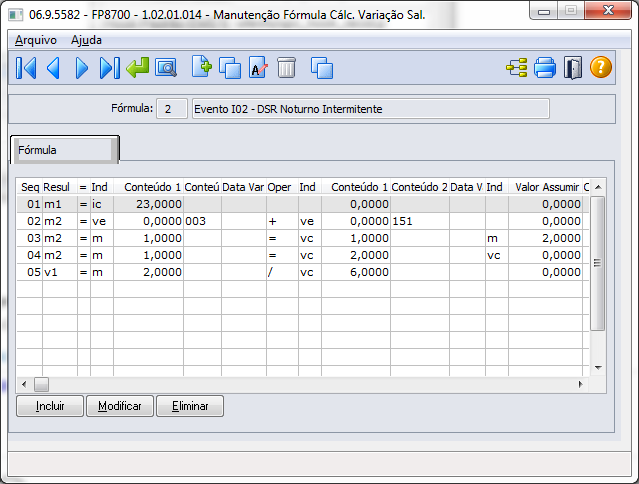
Task: Open help with the orange question icon
Action: coord(601,67)
